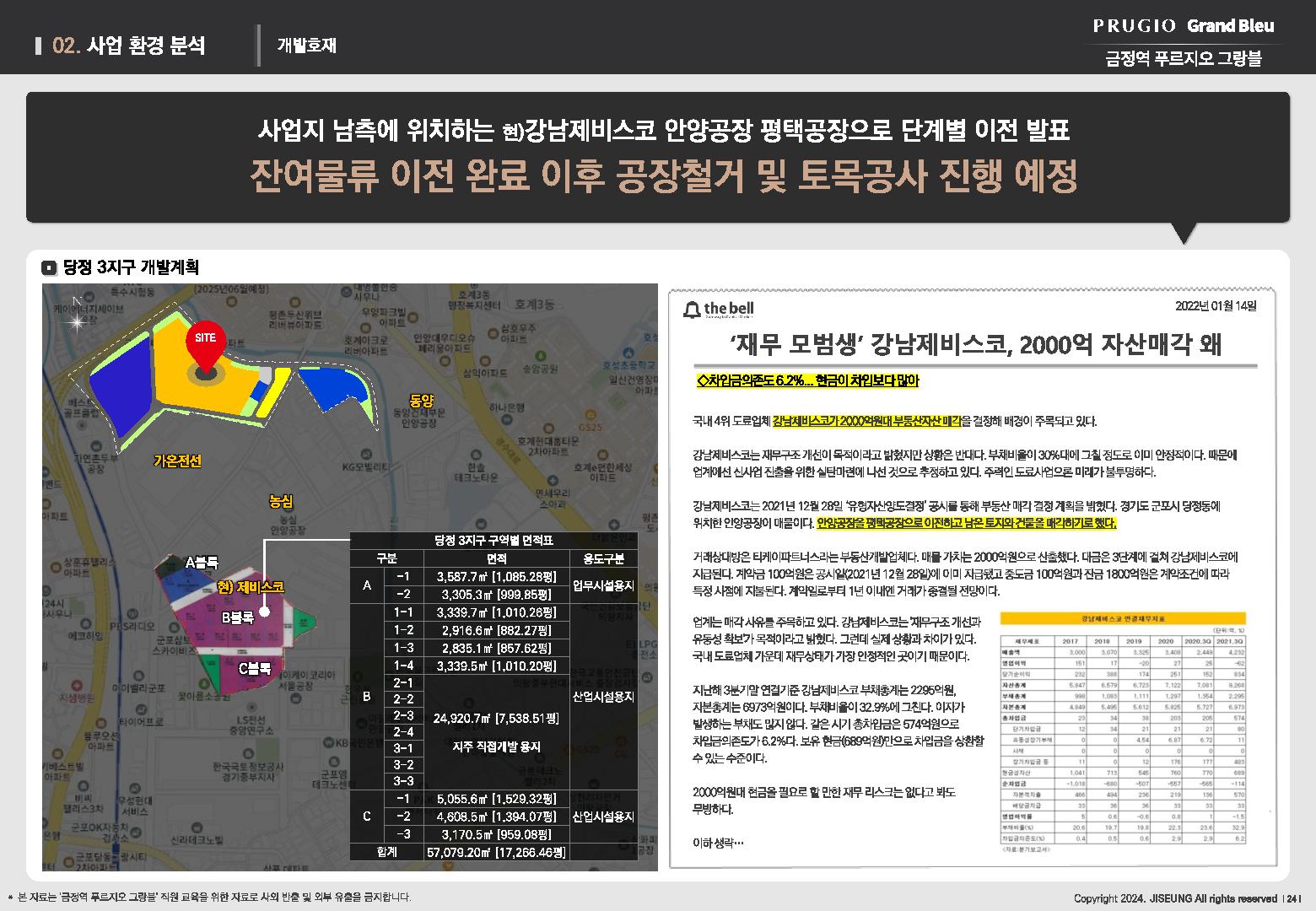
Task: Select the '개발호재' subsection label
Action: (306, 46)
